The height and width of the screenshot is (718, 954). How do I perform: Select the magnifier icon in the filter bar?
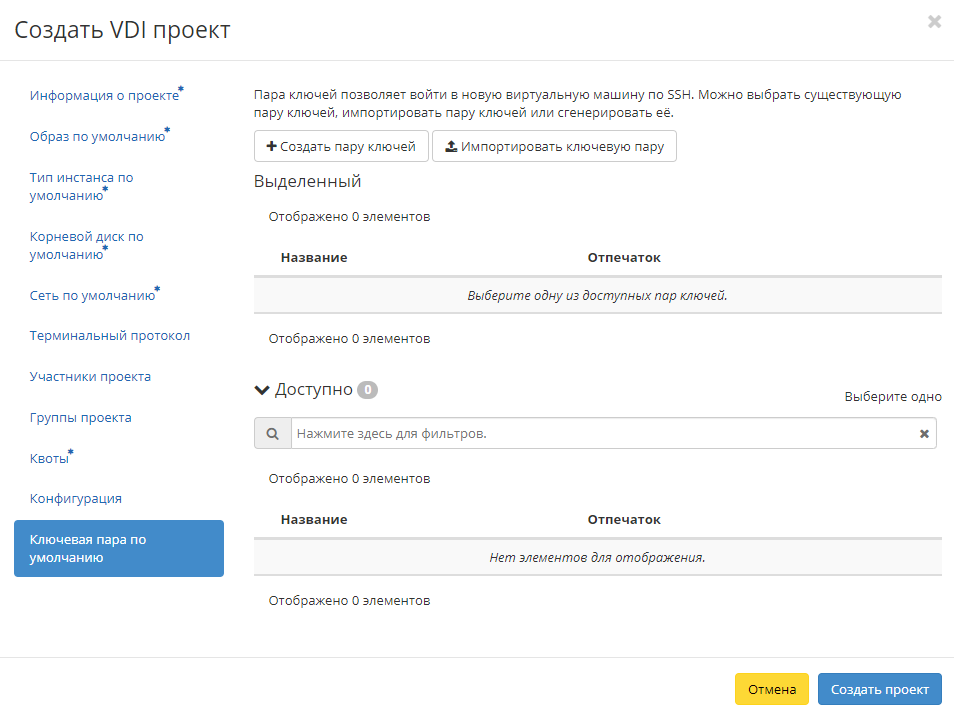pyautogui.click(x=272, y=432)
